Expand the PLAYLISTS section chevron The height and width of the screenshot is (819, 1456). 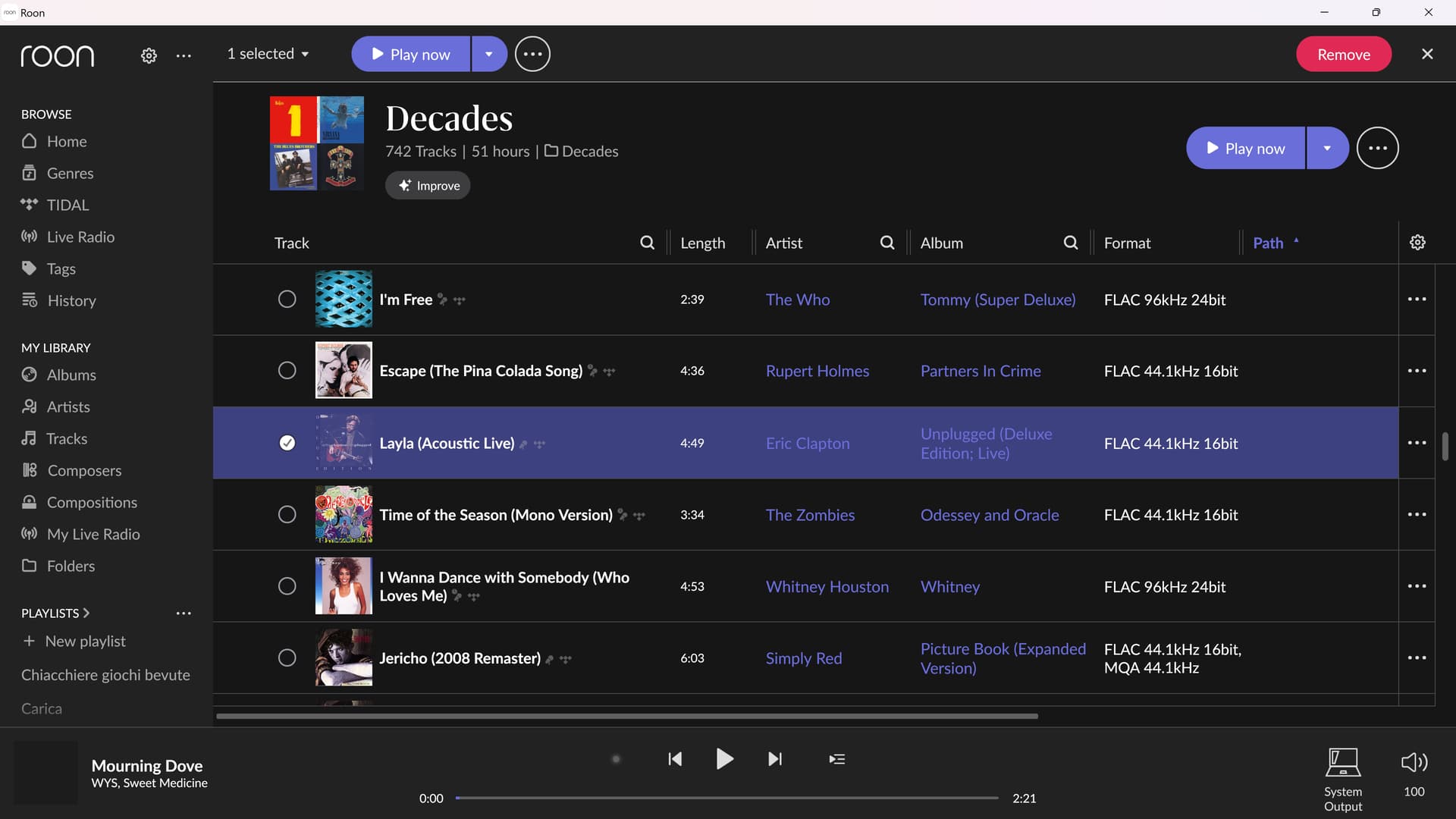pyautogui.click(x=86, y=613)
